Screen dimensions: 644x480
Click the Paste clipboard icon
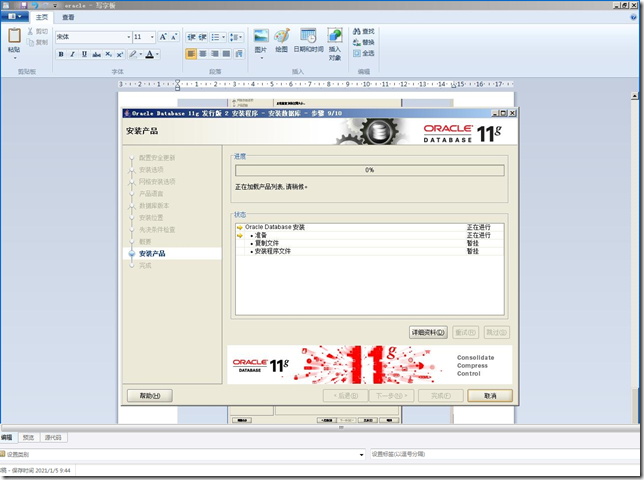click(x=14, y=35)
